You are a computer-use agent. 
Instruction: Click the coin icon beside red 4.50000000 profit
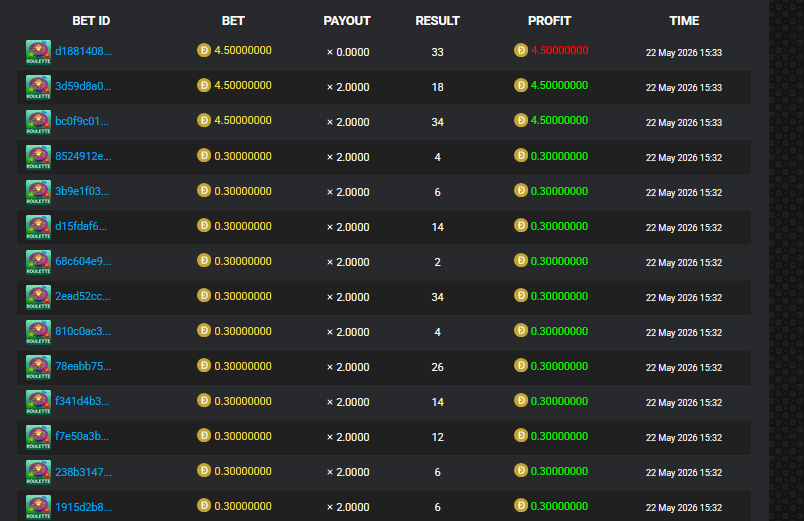(x=521, y=50)
